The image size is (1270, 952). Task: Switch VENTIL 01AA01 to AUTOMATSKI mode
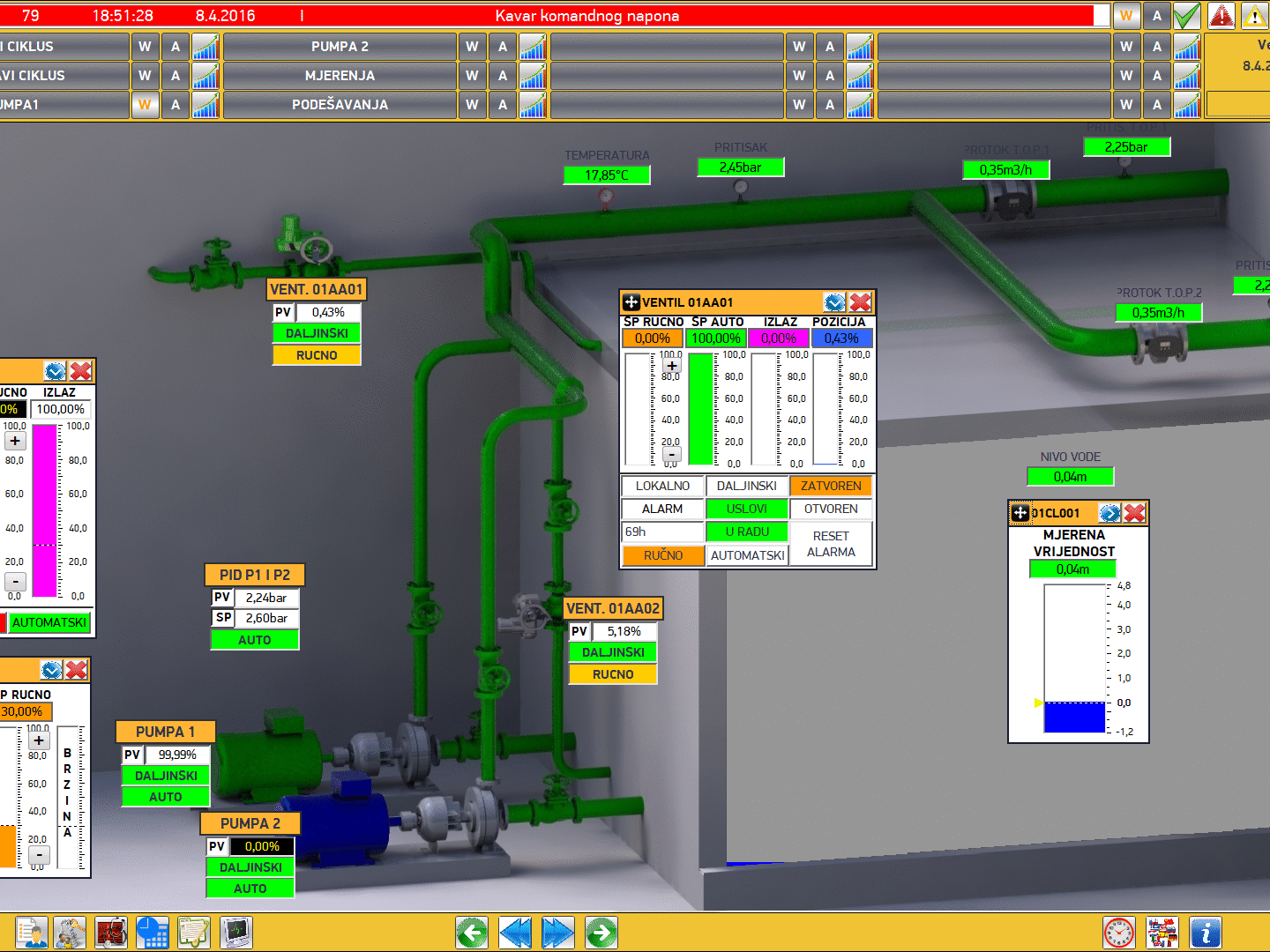(747, 555)
